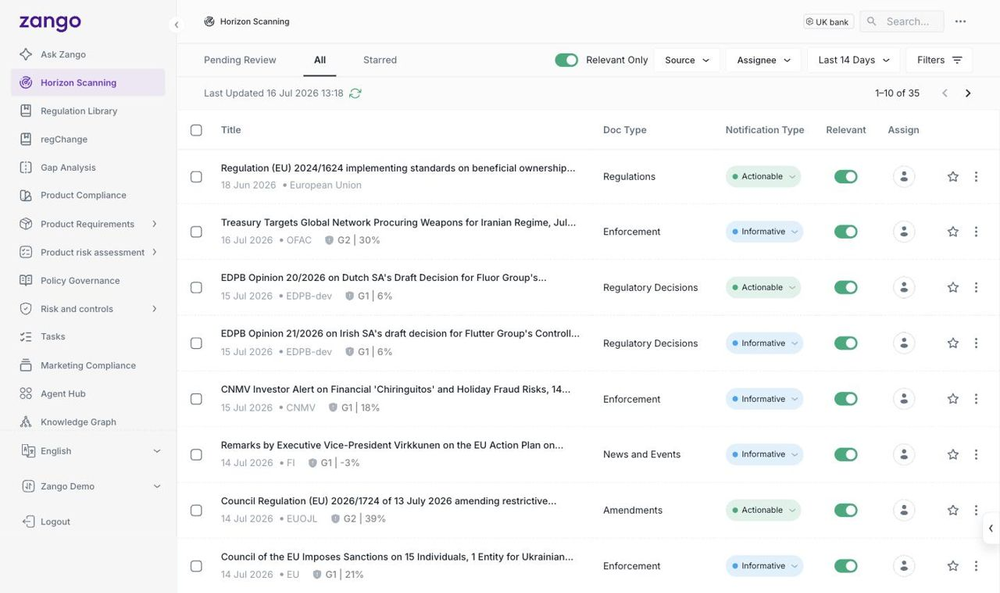Open the Source dropdown filter
This screenshot has height=593, width=1000.
point(687,60)
